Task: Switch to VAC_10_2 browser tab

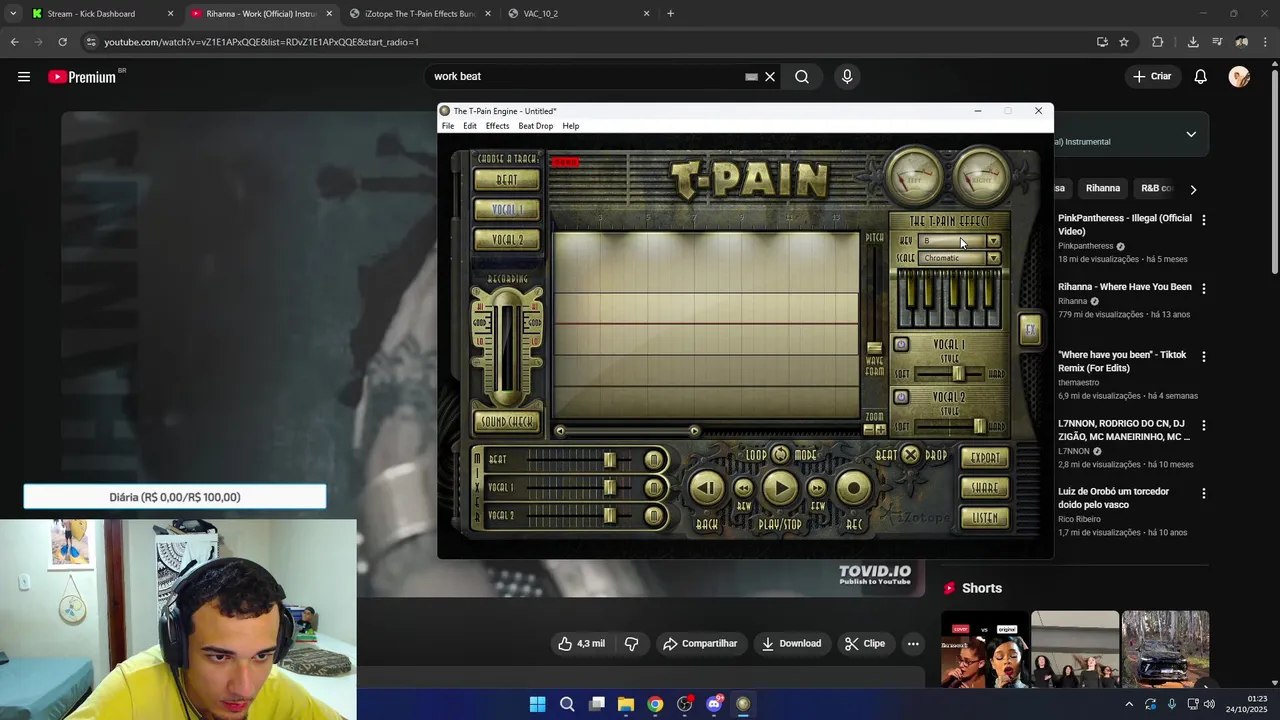Action: pyautogui.click(x=578, y=14)
